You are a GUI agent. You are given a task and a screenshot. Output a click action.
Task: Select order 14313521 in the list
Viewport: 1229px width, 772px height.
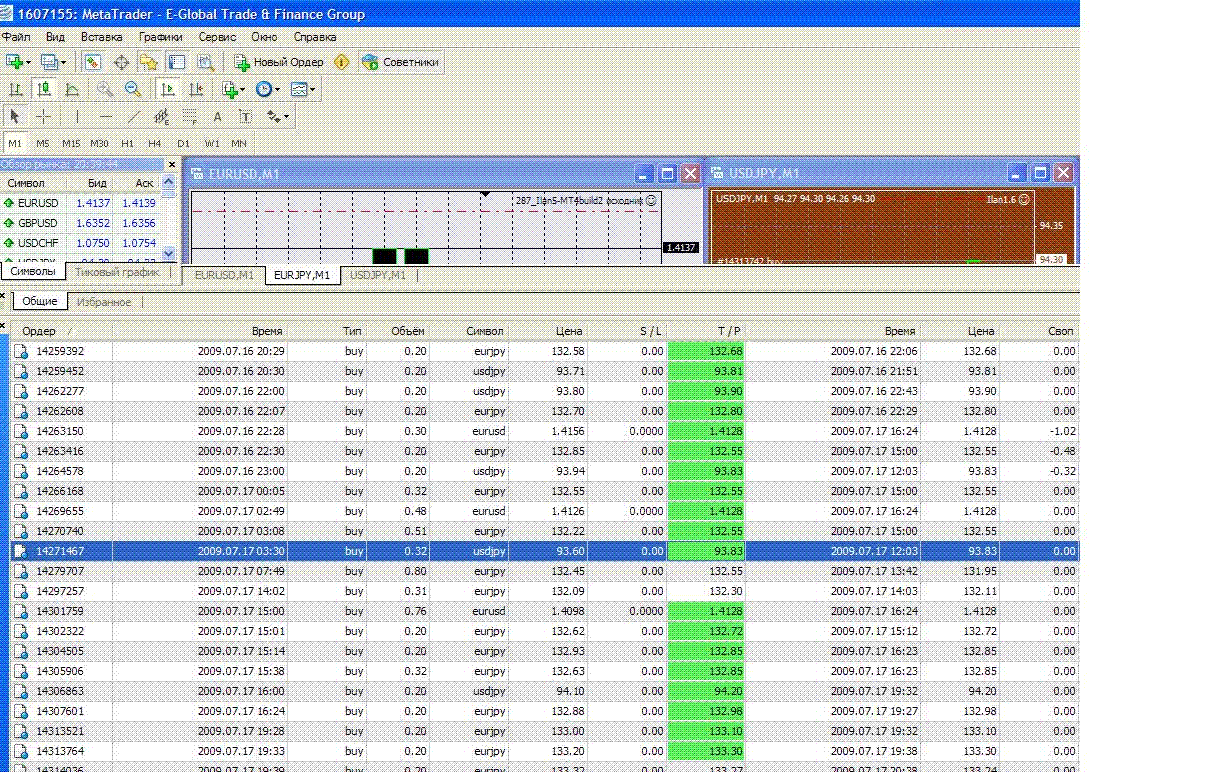click(545, 731)
